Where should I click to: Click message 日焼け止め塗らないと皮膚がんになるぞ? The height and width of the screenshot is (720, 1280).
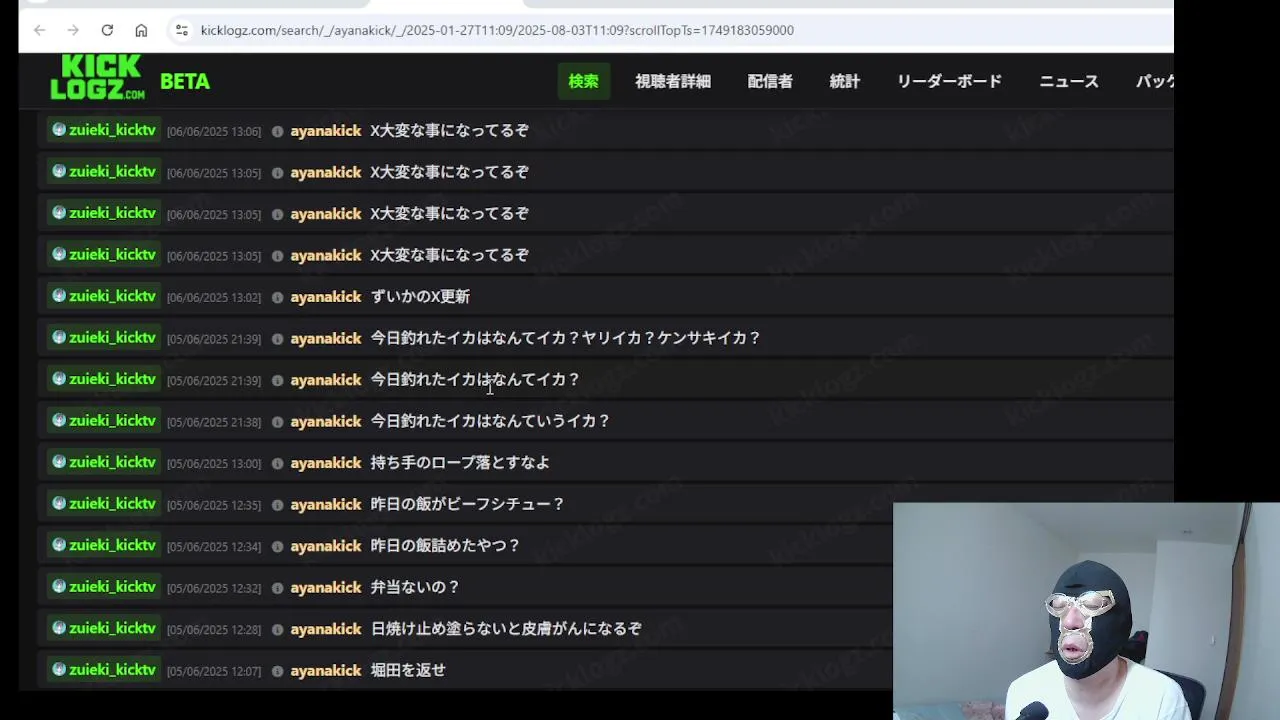pyautogui.click(x=506, y=629)
